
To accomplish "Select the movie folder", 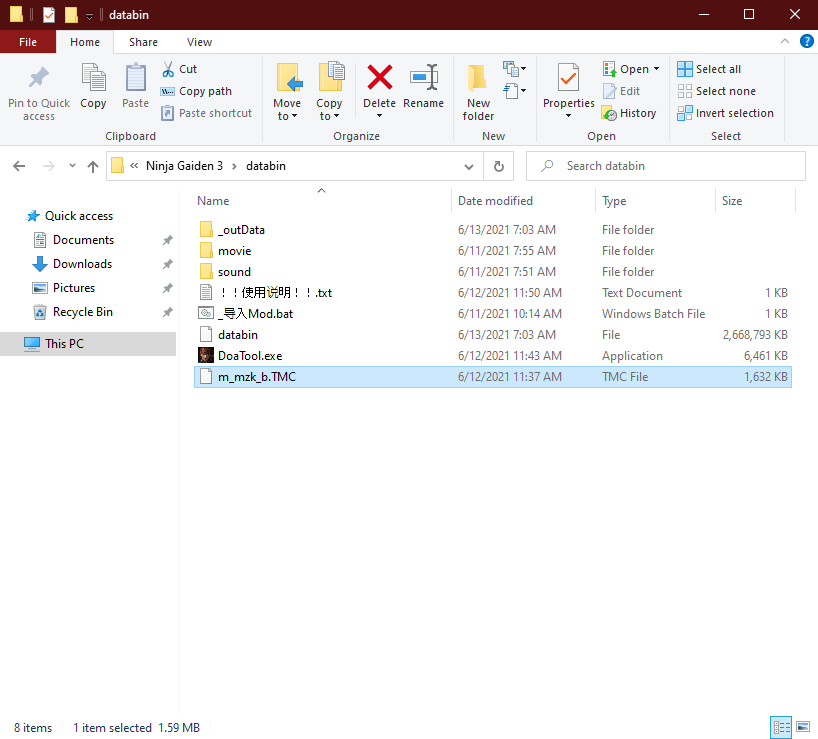I will pyautogui.click(x=492, y=251).
